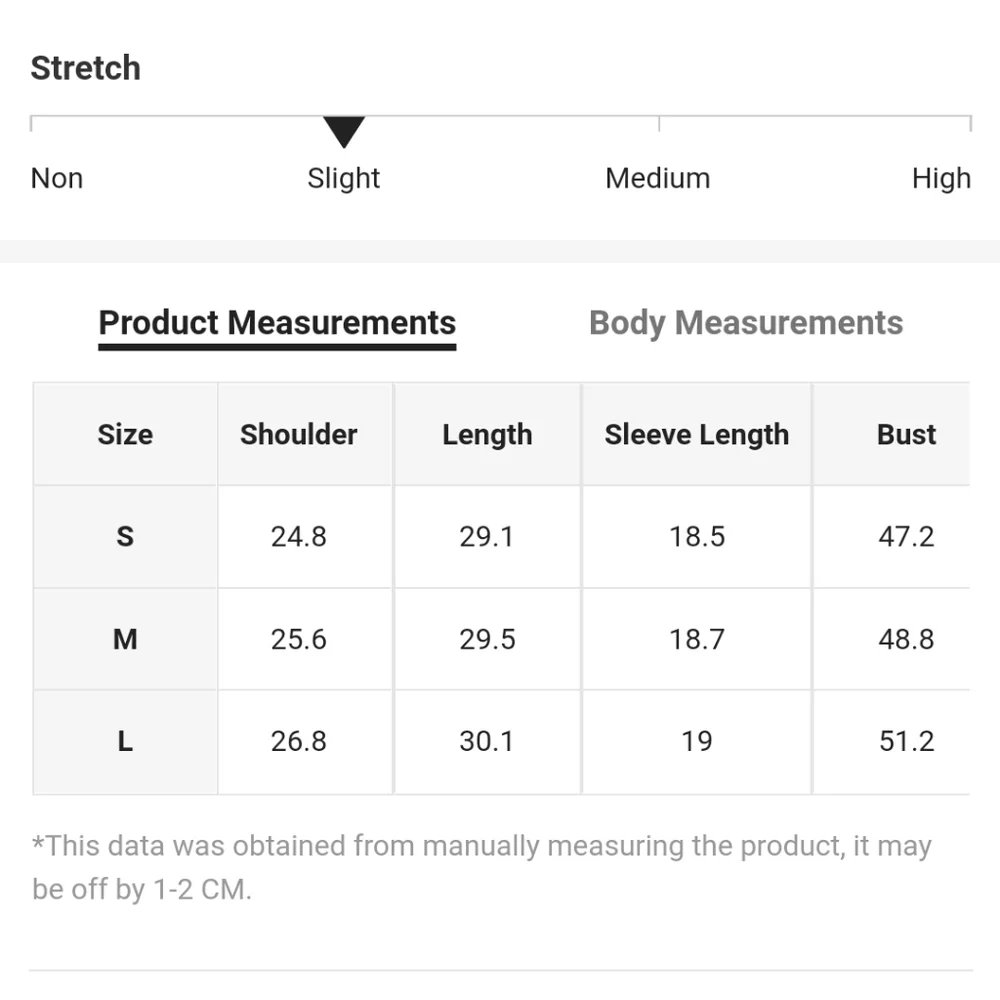Click the Stretch slider triangle marker

pos(344,131)
